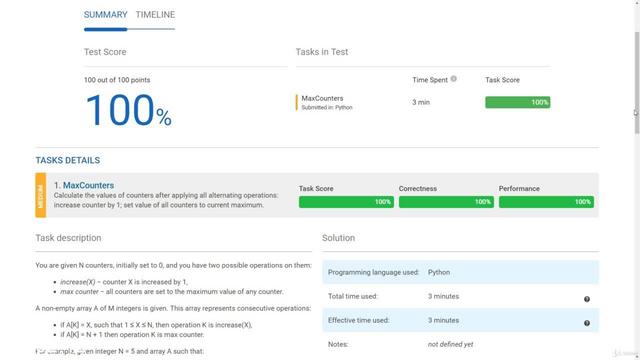Click the TASKS DETAILS heading
640x360 pixels.
tap(68, 160)
